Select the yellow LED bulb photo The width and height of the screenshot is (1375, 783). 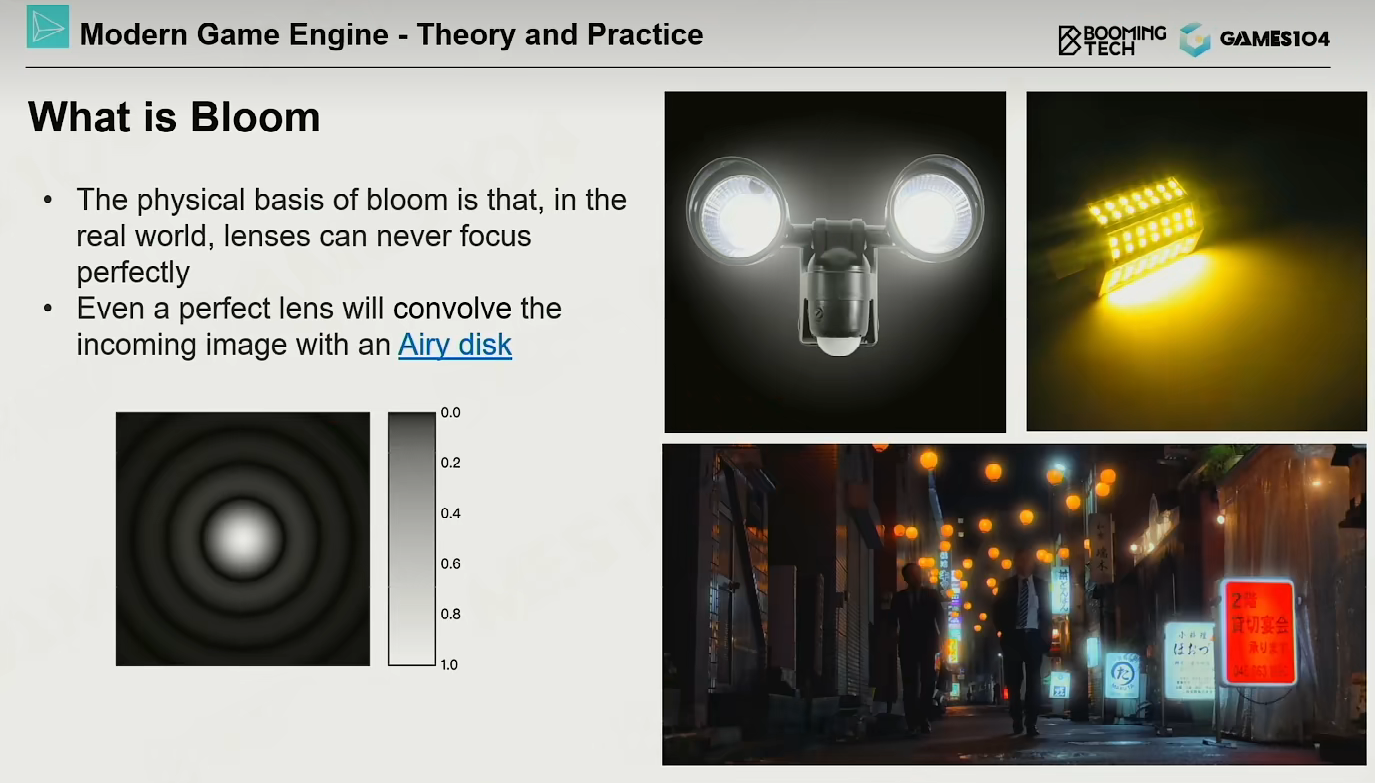(x=1196, y=261)
